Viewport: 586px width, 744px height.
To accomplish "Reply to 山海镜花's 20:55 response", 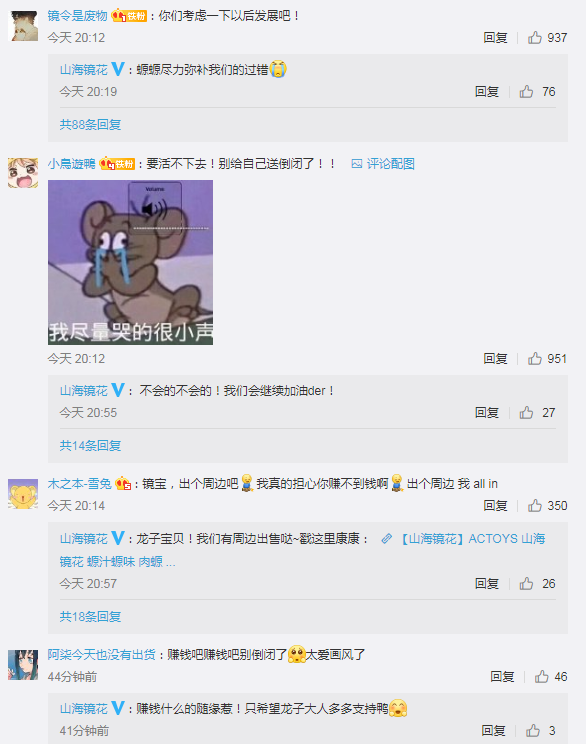I will pos(487,413).
